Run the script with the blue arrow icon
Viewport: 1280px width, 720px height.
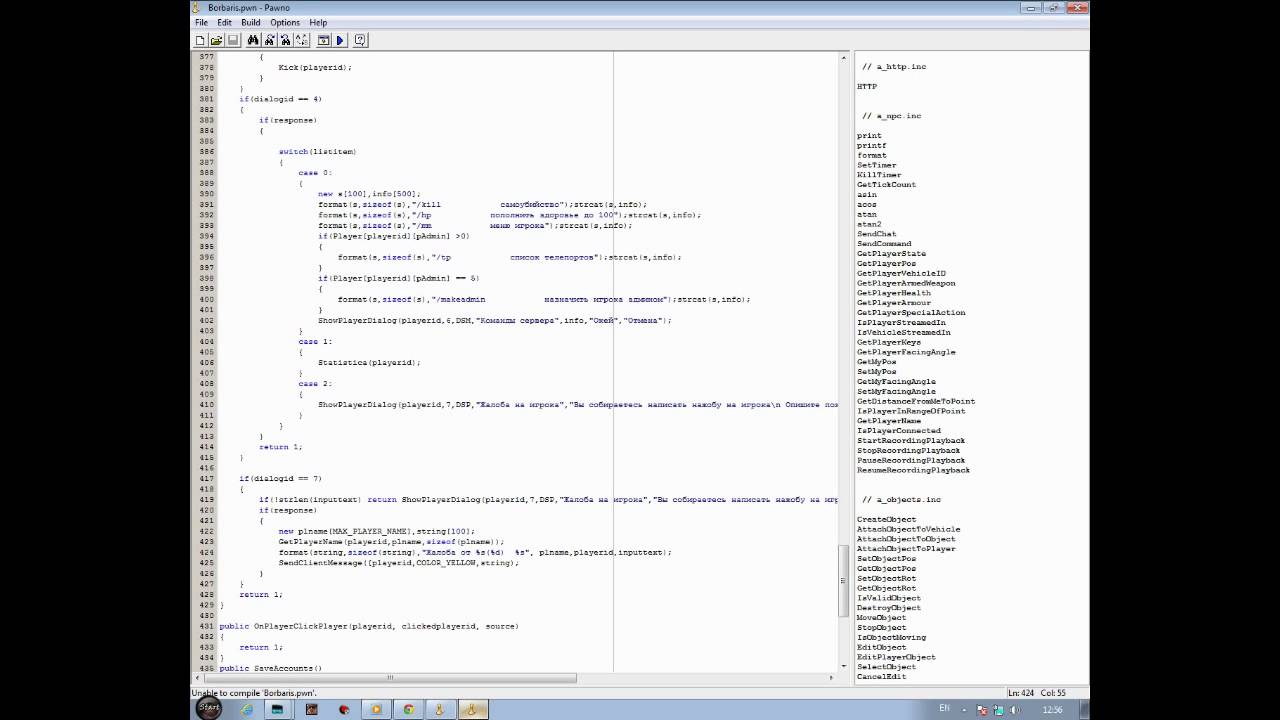tap(340, 40)
